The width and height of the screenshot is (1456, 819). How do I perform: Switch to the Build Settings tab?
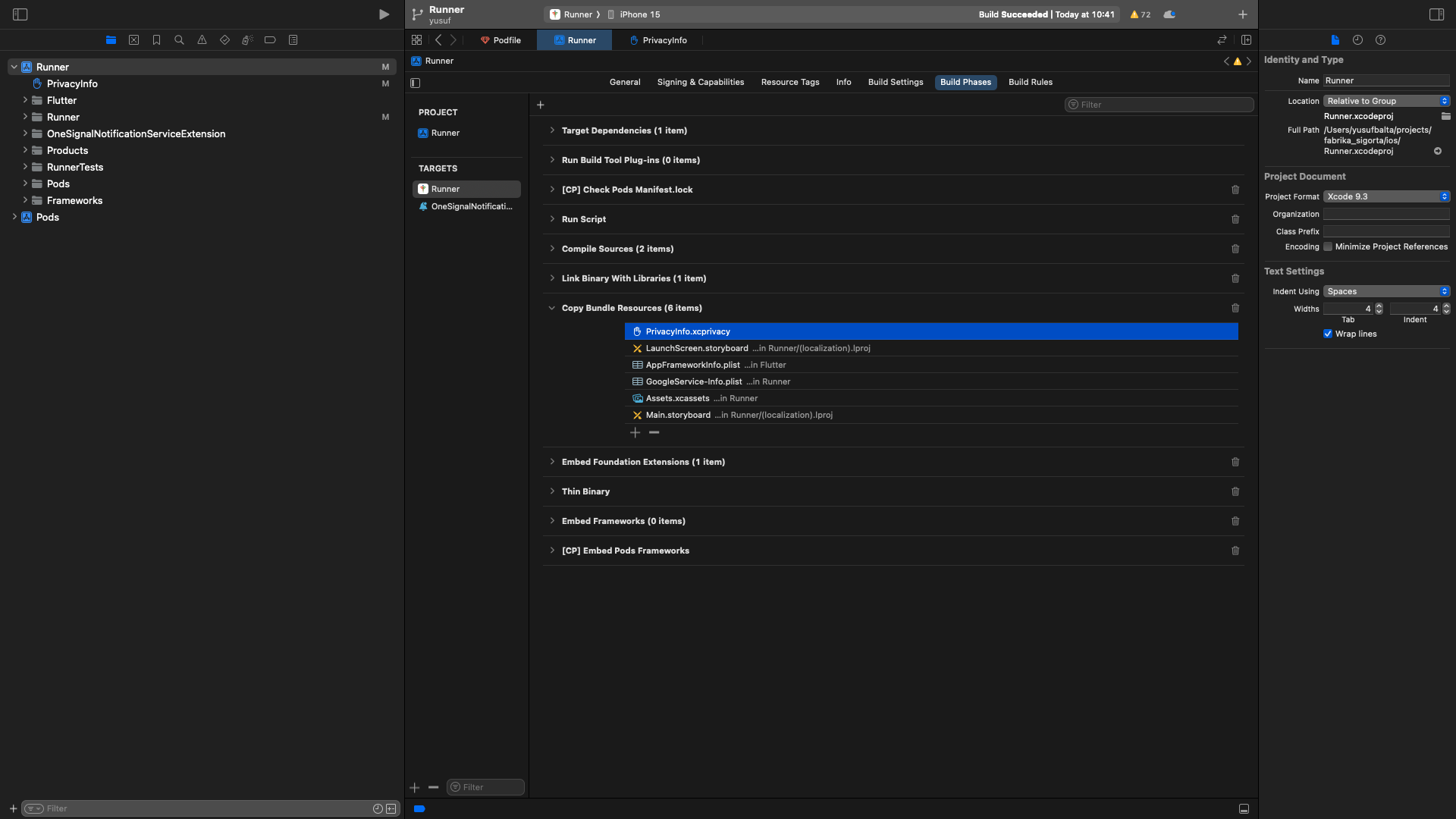[x=896, y=82]
